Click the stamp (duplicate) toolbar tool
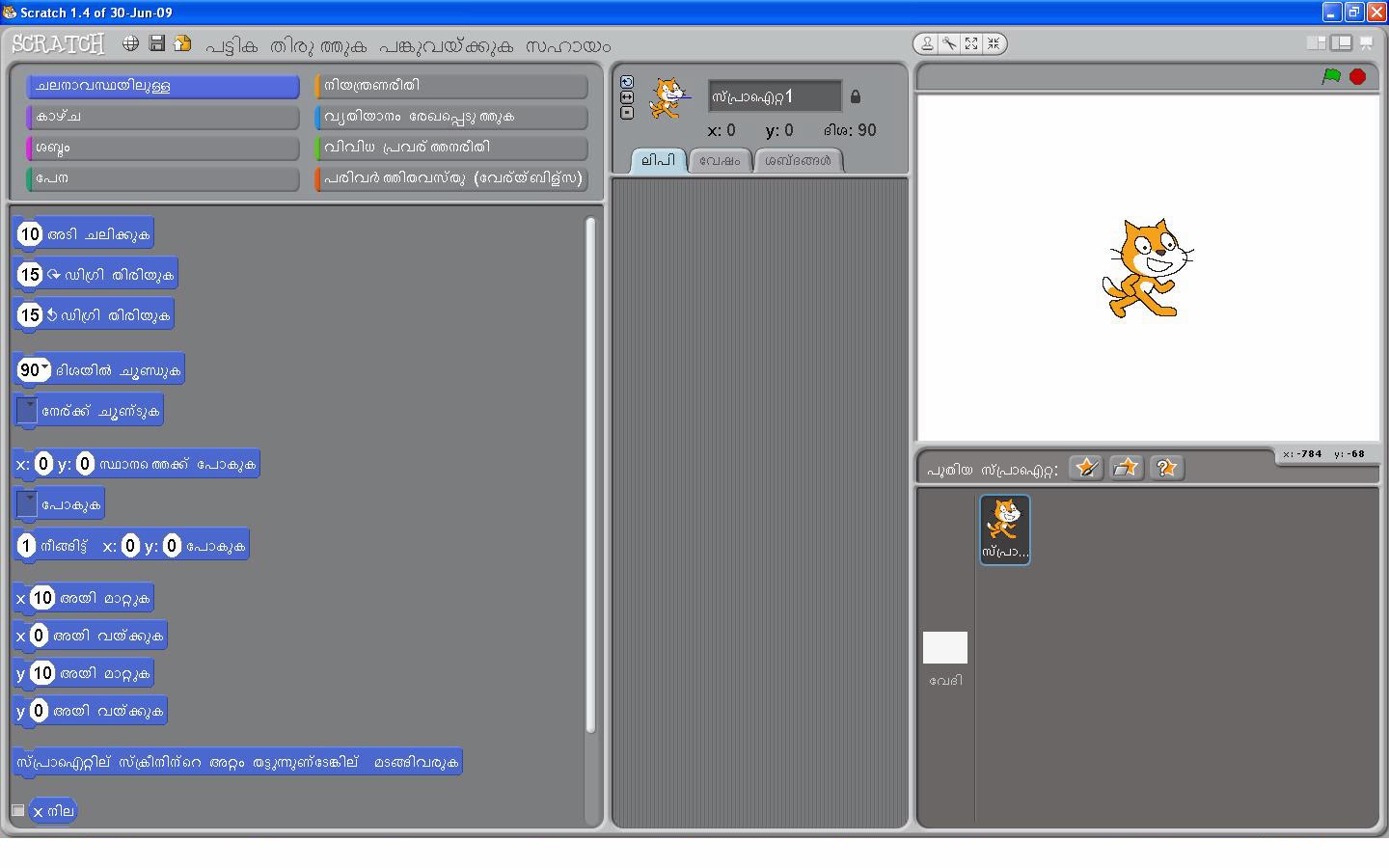 click(x=926, y=43)
